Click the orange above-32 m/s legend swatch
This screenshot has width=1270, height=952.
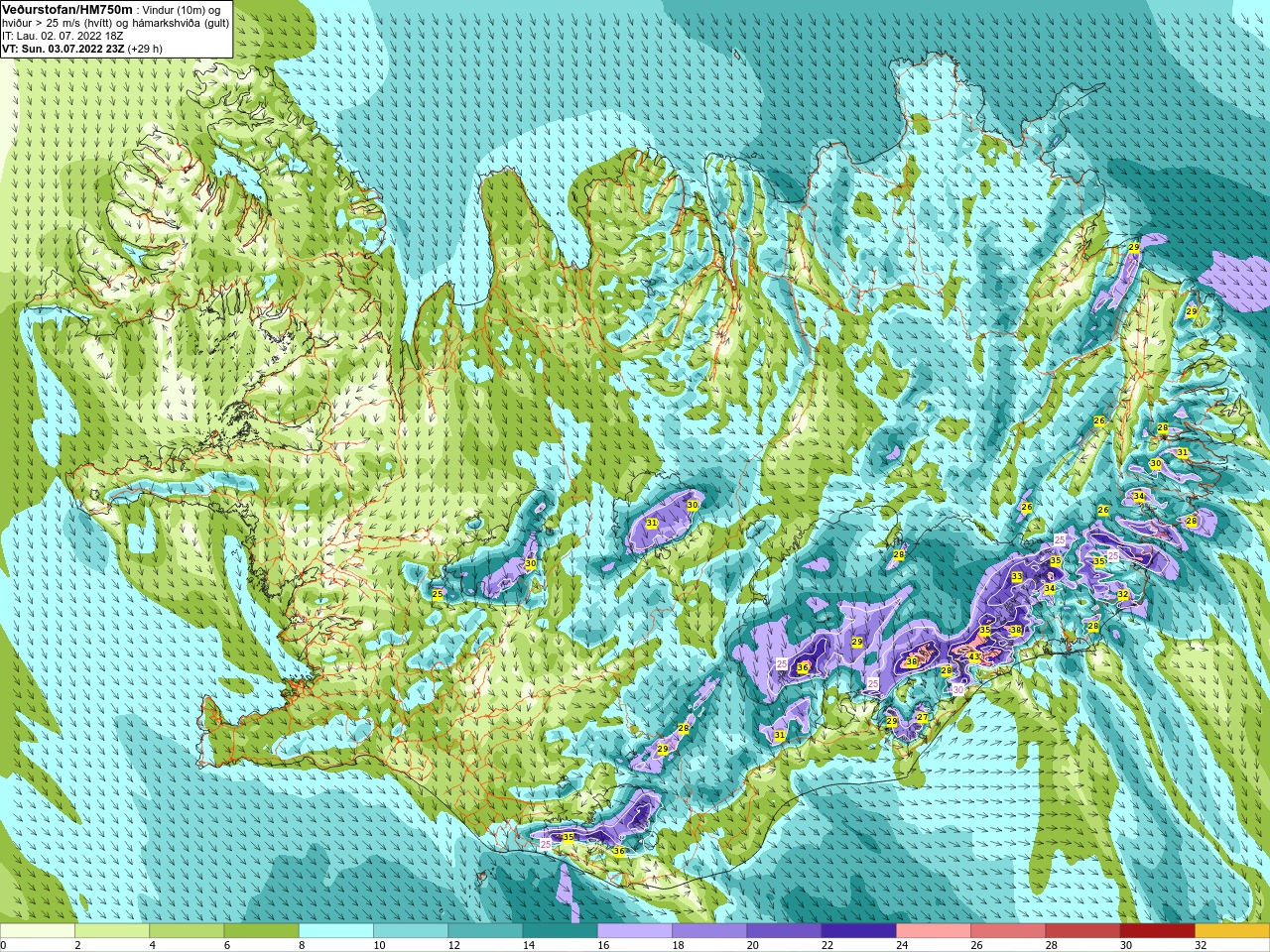[x=1232, y=931]
